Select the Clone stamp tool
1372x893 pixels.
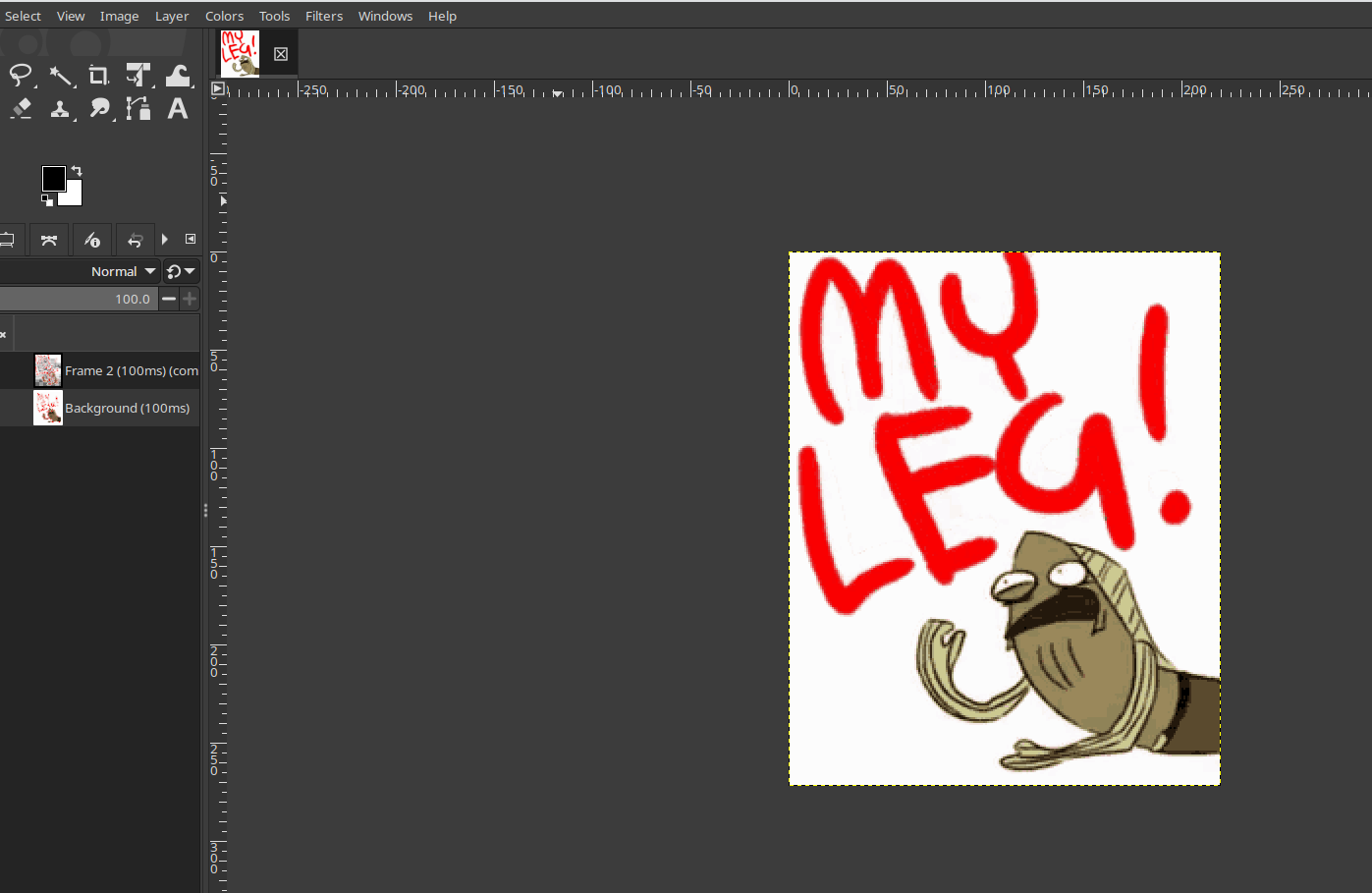point(61,108)
